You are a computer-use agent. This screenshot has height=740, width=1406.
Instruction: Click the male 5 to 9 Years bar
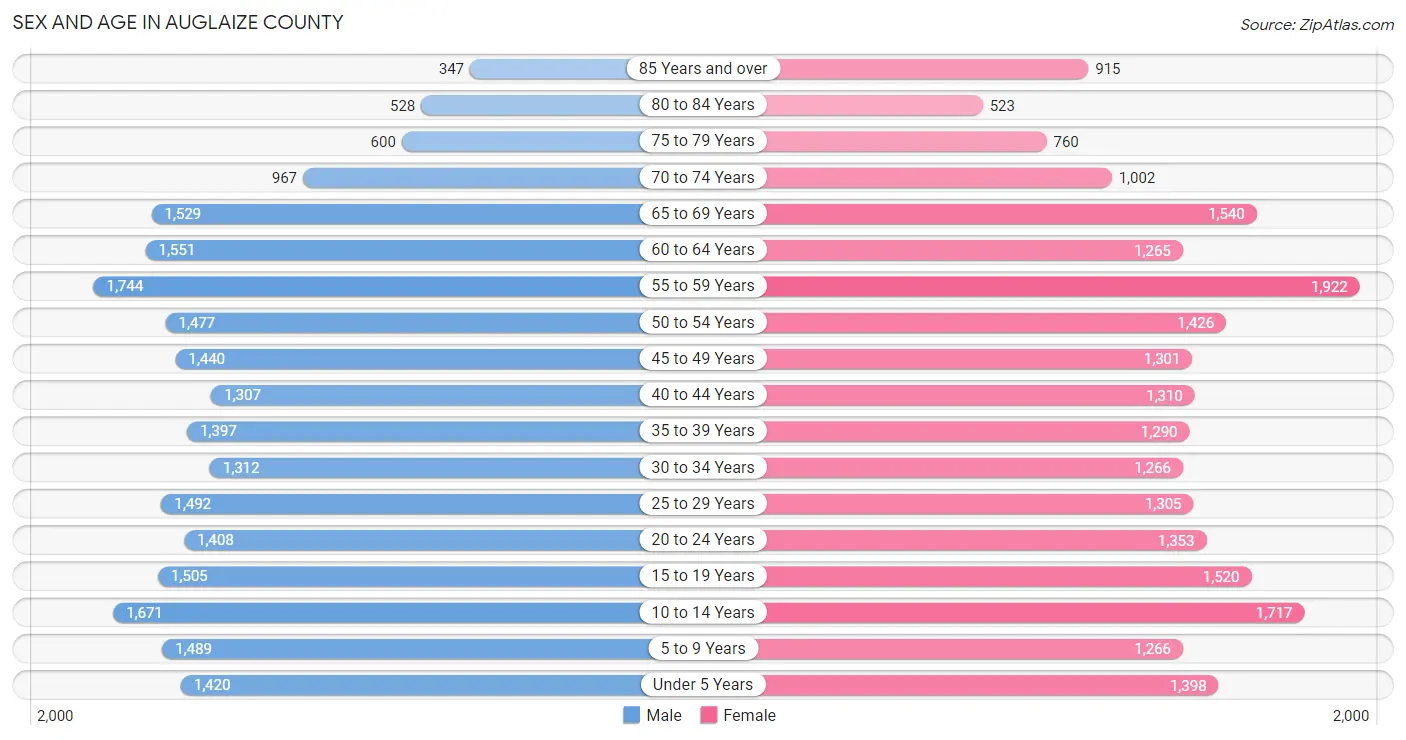pos(402,649)
